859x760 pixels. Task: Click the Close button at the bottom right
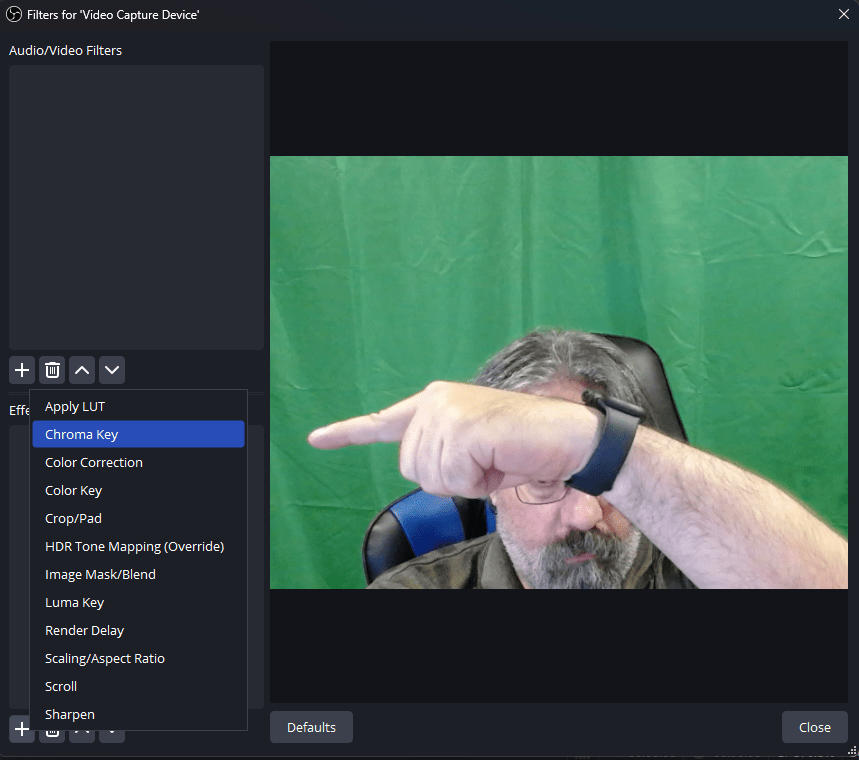pos(814,727)
